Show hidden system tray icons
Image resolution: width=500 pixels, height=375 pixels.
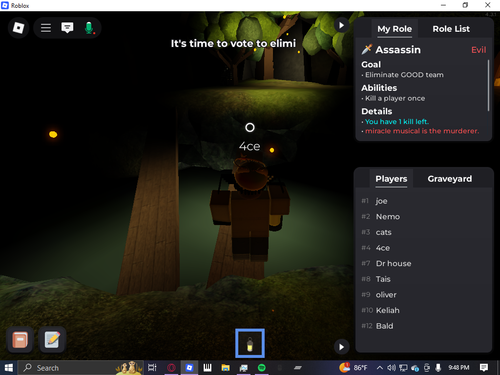379,368
